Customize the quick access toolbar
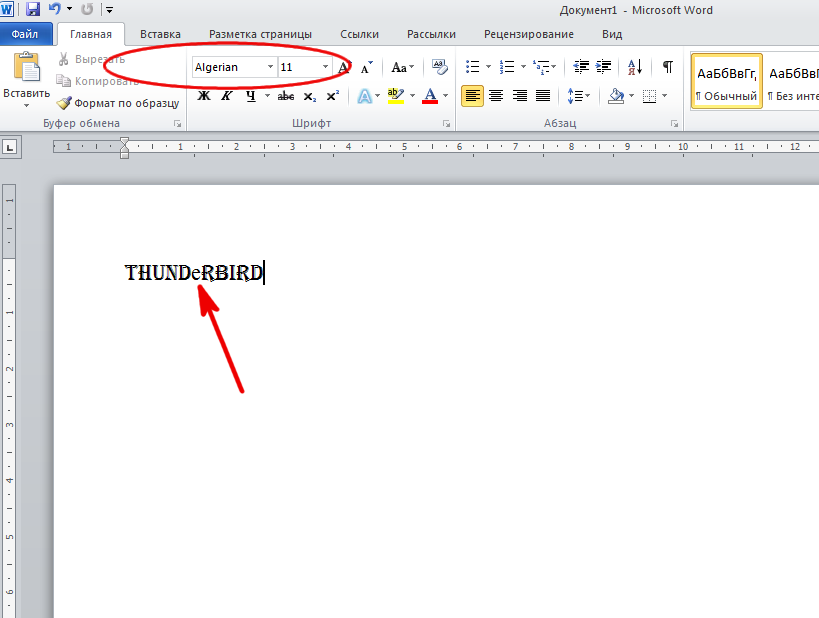 [110, 9]
